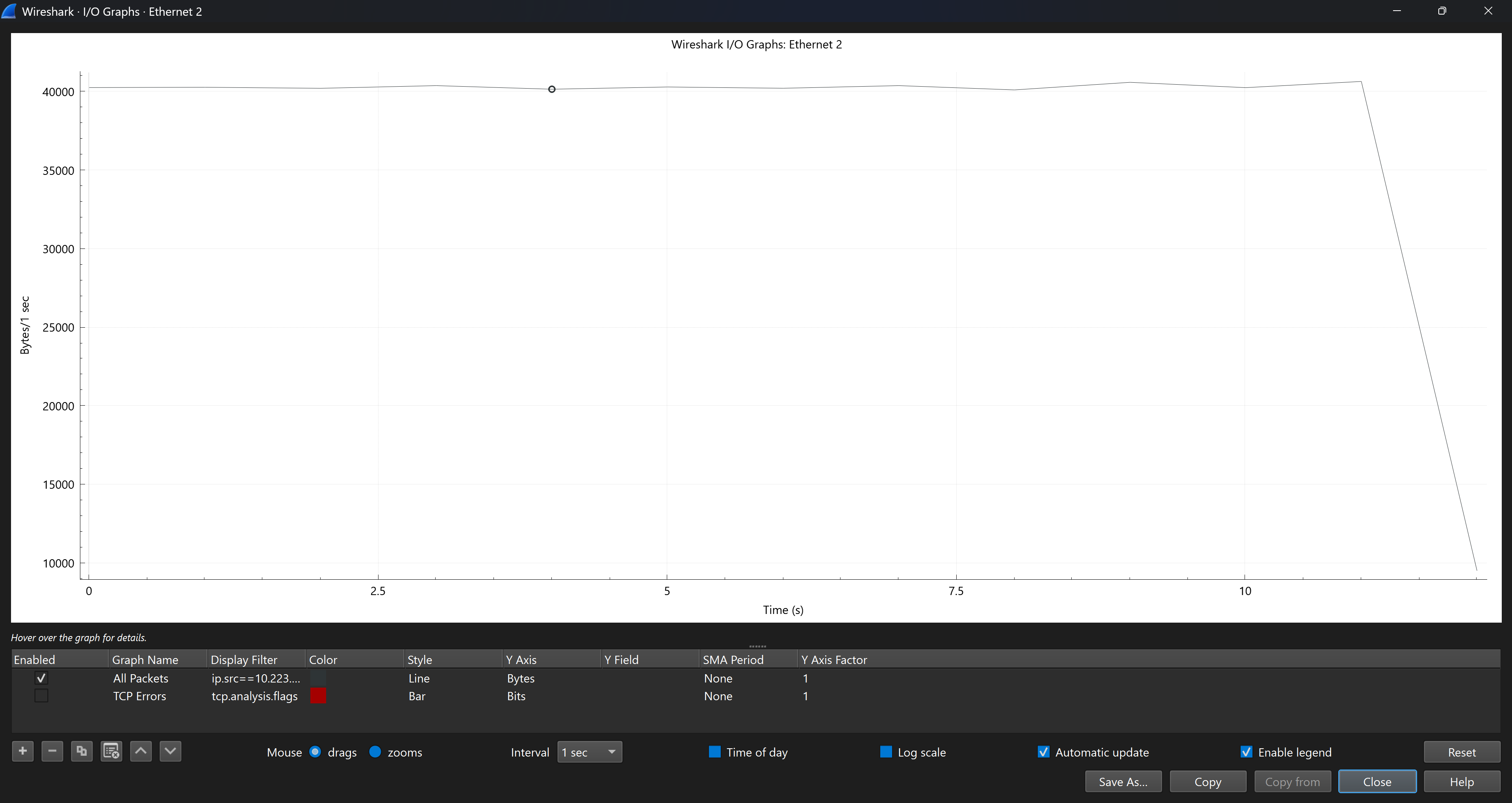Duplicate the selected graph
Viewport: 1512px width, 803px height.
tap(82, 751)
